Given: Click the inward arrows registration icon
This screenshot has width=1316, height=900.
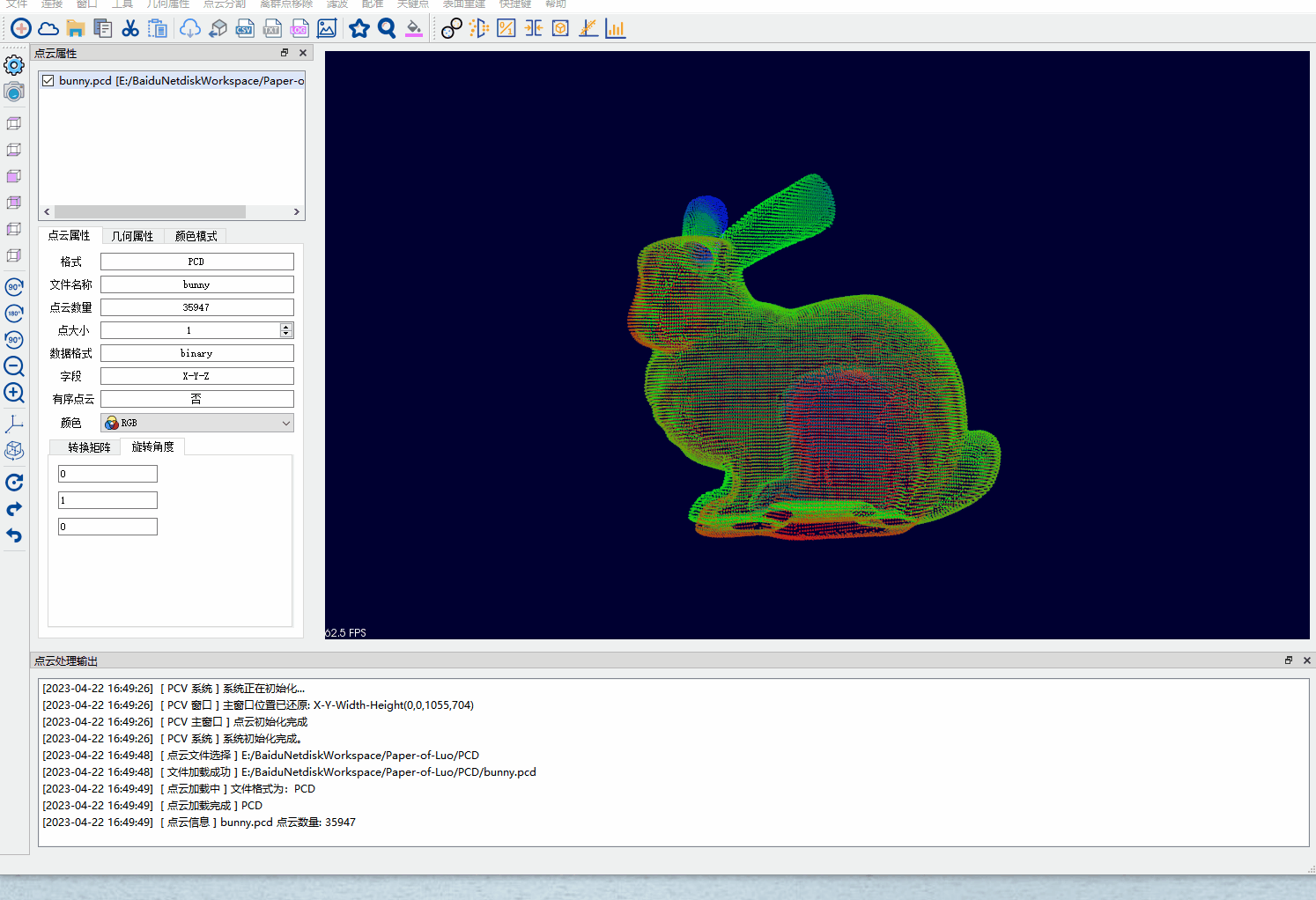Looking at the screenshot, I should pyautogui.click(x=534, y=29).
